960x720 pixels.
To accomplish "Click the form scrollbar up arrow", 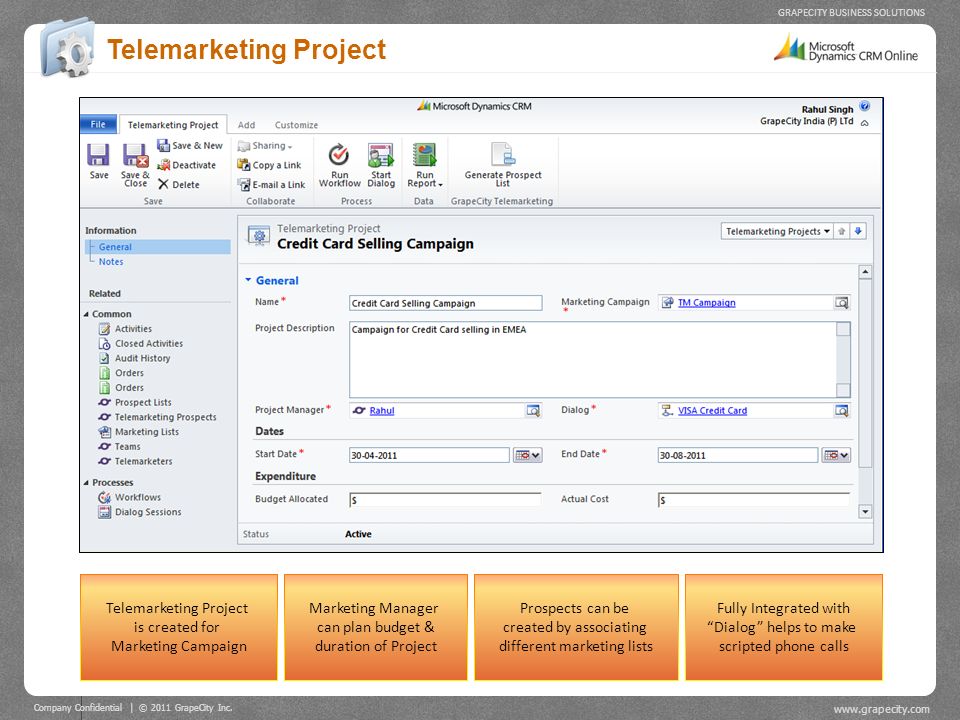I will [x=865, y=271].
